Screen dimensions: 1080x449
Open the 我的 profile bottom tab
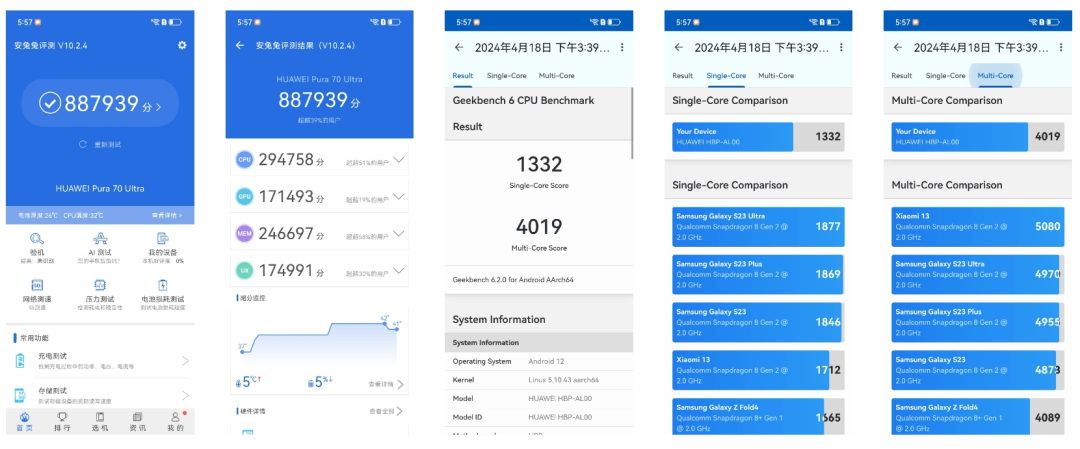pyautogui.click(x=176, y=421)
